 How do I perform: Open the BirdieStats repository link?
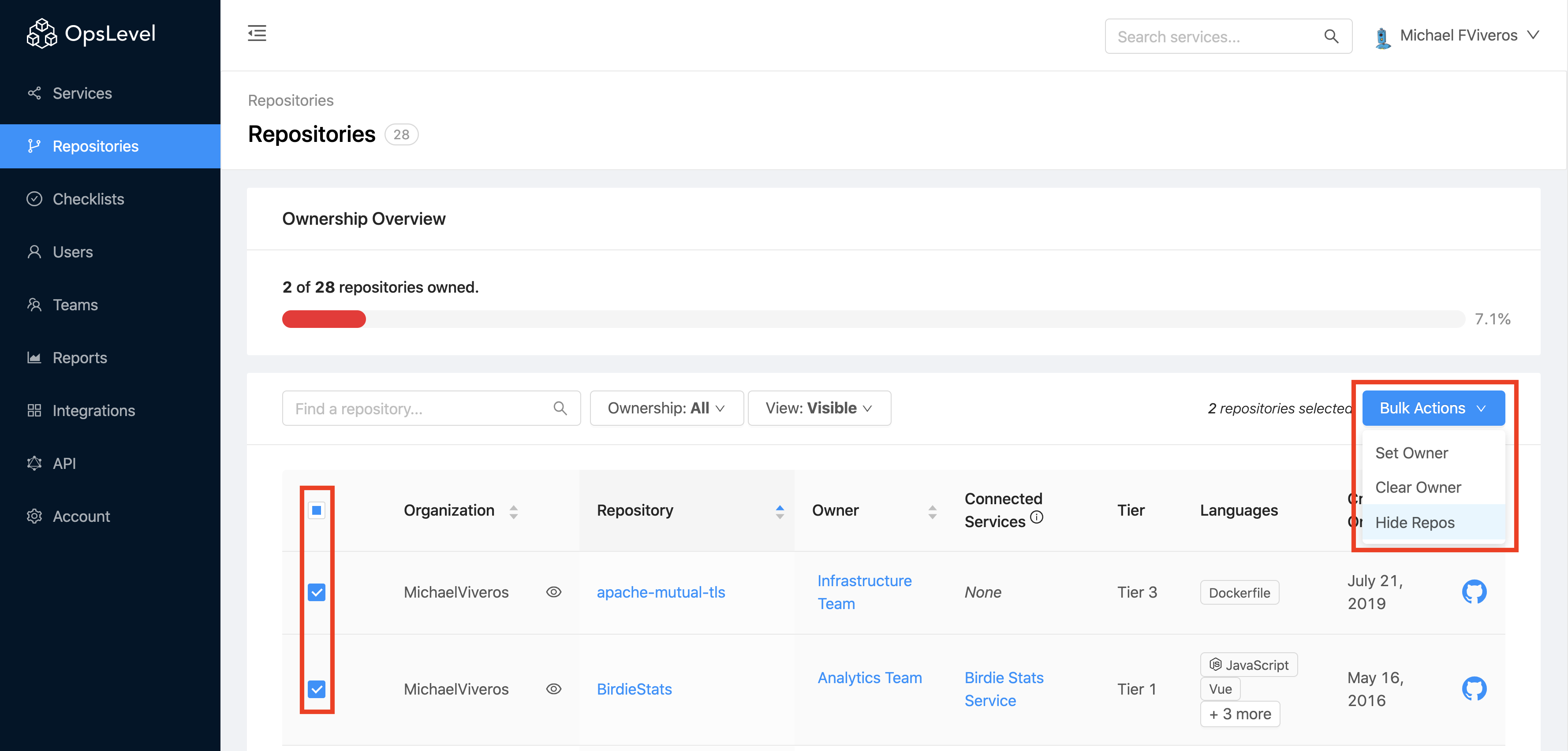tap(634, 689)
